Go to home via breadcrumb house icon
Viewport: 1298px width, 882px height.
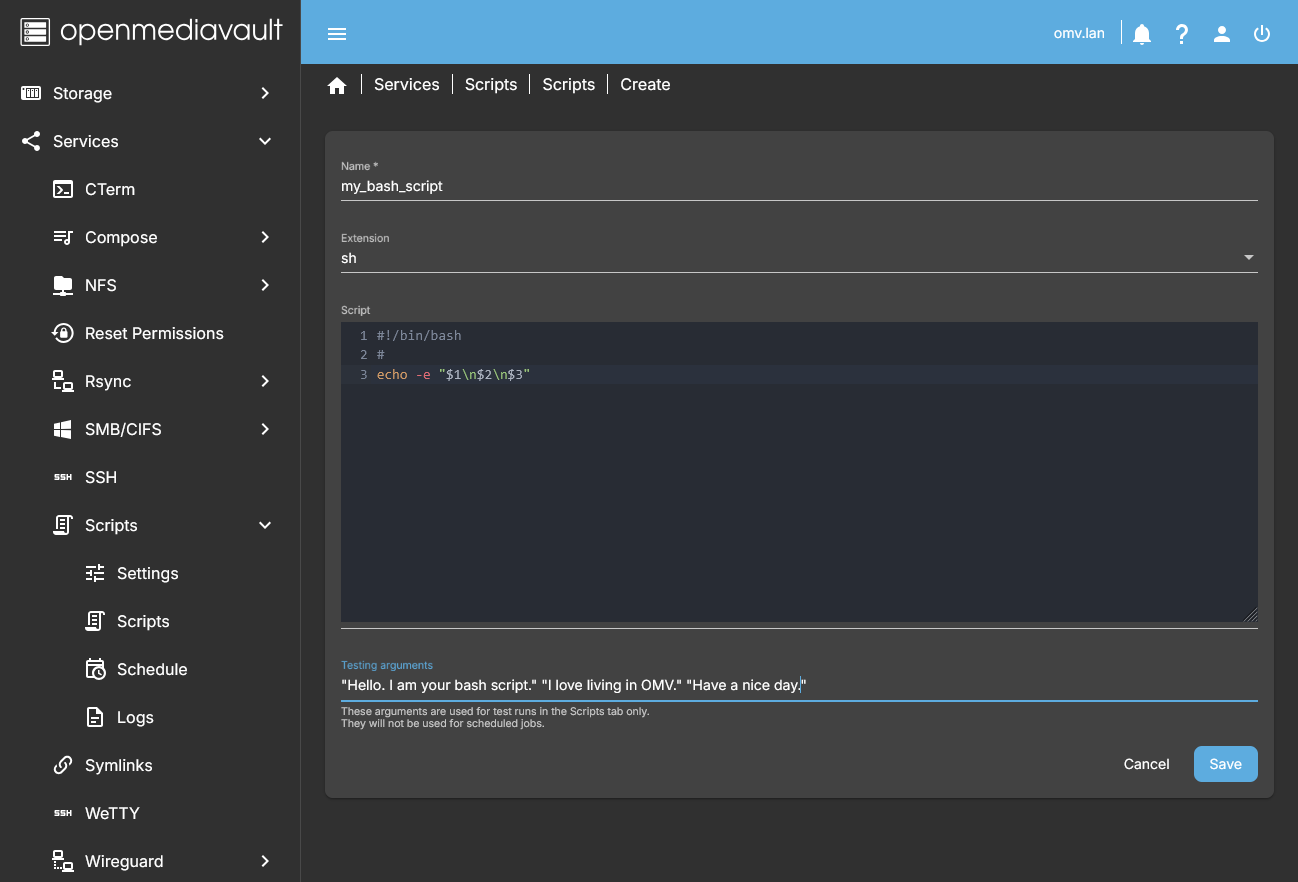click(x=337, y=85)
